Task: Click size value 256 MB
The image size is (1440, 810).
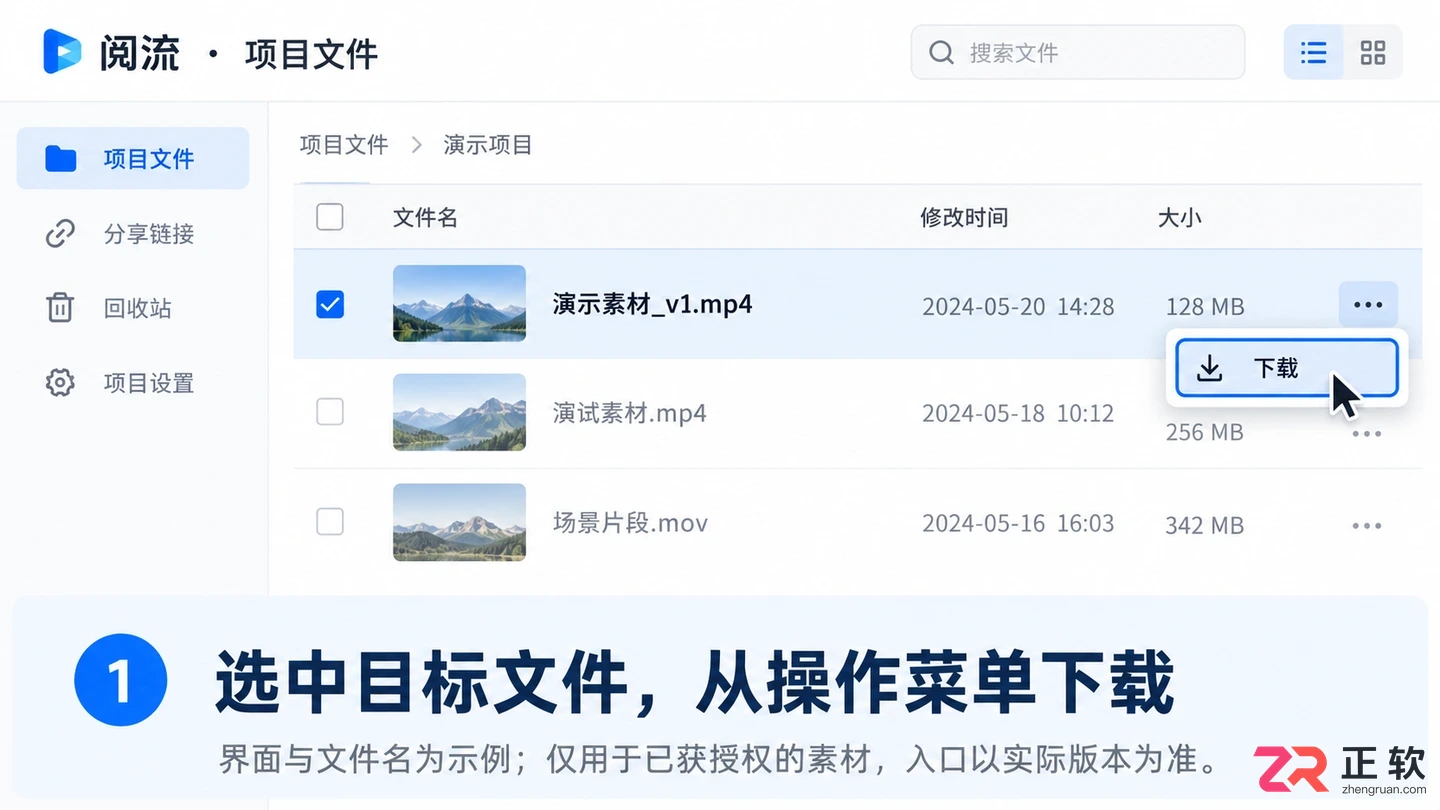Action: 1205,432
